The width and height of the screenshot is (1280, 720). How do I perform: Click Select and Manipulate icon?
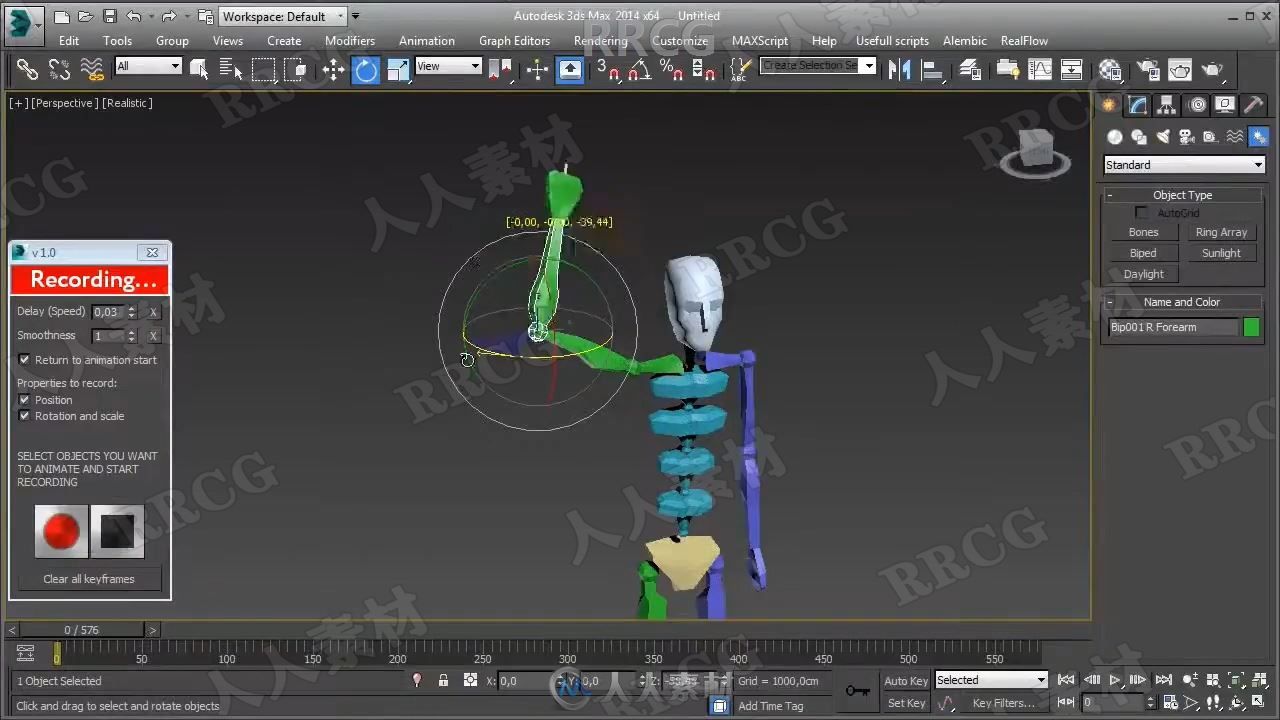coord(538,69)
